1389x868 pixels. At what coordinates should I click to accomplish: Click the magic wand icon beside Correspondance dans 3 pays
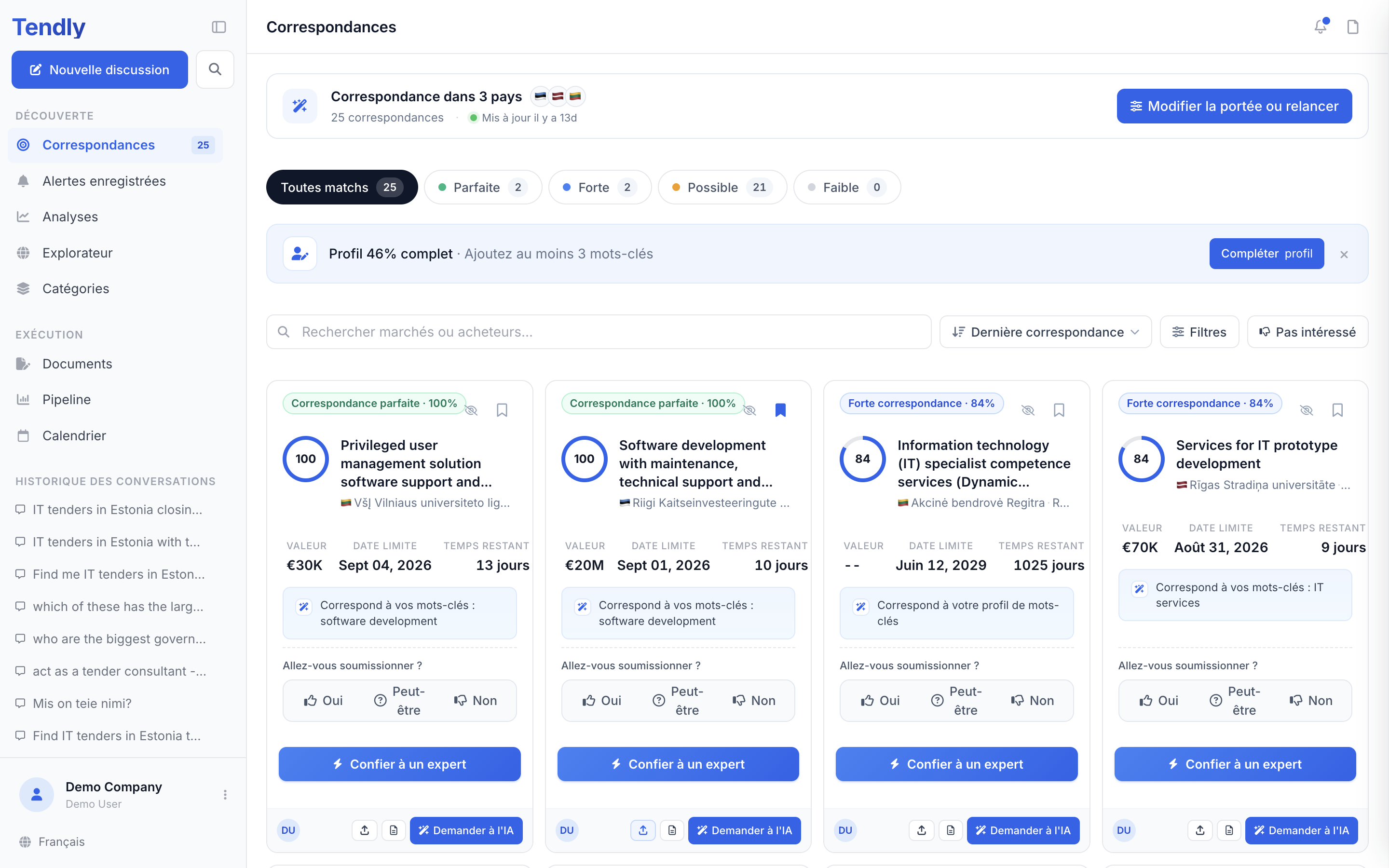(x=300, y=106)
